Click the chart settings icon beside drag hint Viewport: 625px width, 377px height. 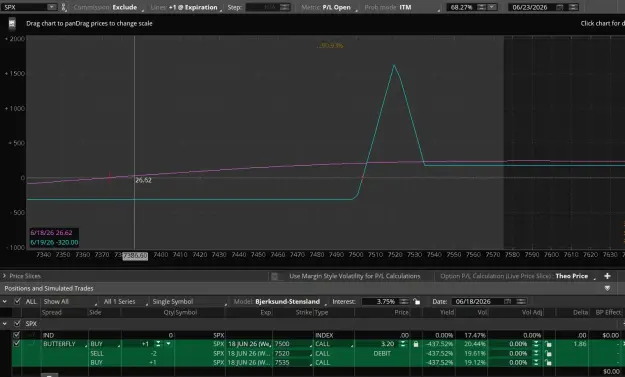coord(12,24)
